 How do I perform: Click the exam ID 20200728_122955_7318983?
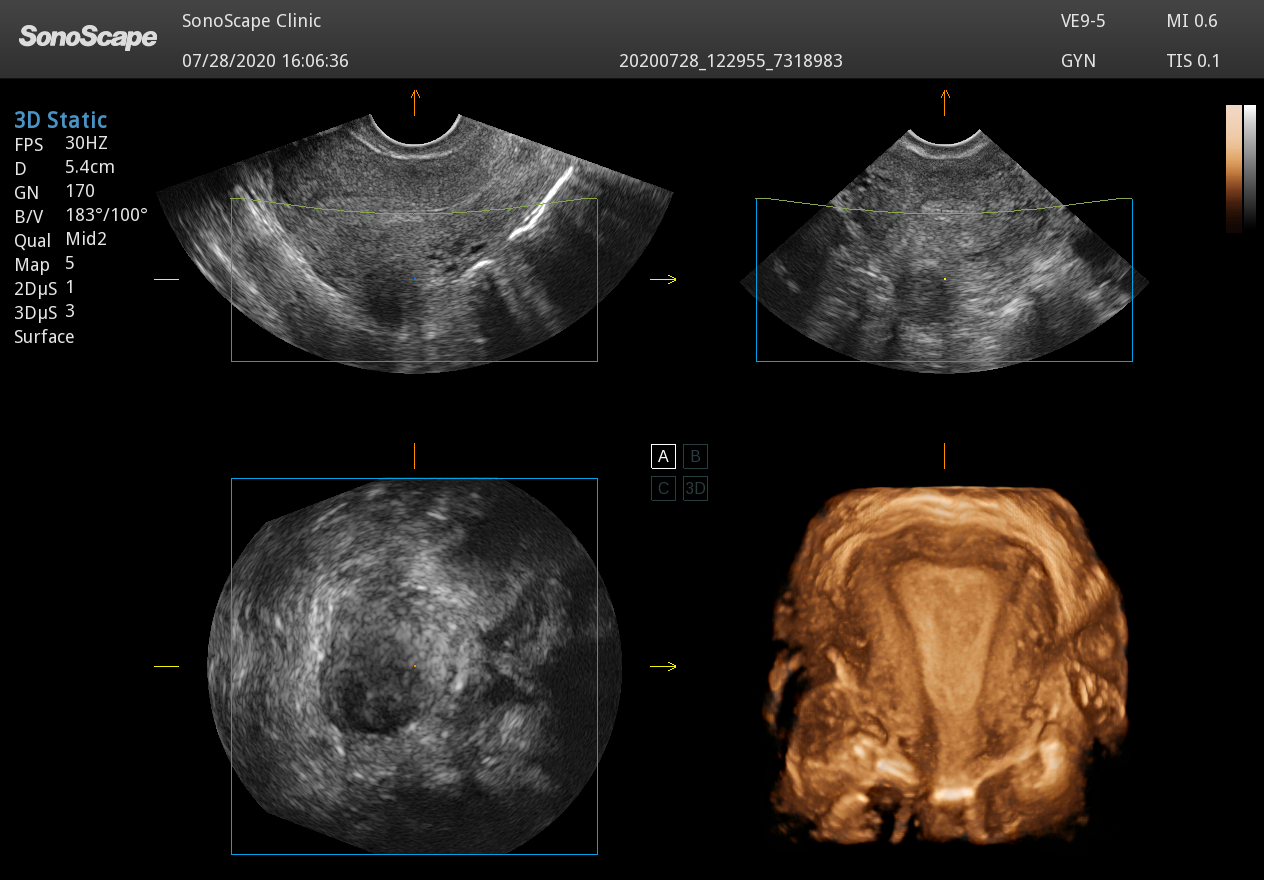click(x=731, y=61)
